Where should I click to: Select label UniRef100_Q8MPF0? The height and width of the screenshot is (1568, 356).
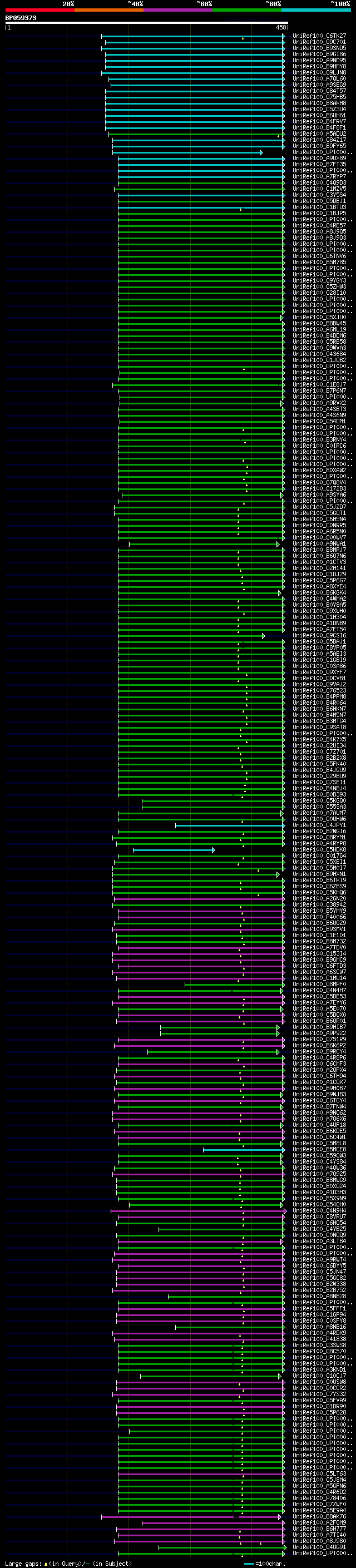tap(319, 985)
